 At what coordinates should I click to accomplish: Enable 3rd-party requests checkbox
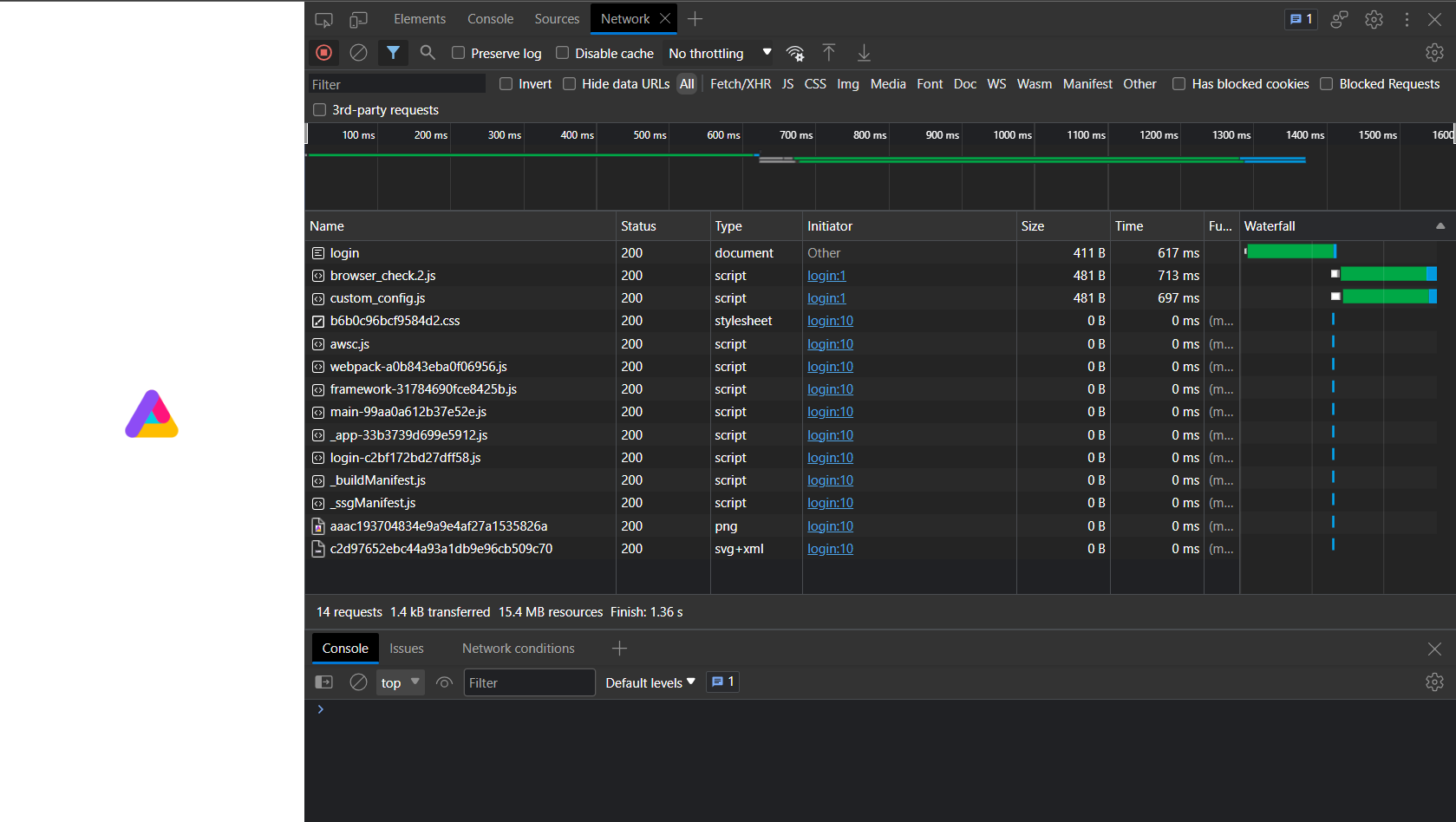click(x=320, y=110)
